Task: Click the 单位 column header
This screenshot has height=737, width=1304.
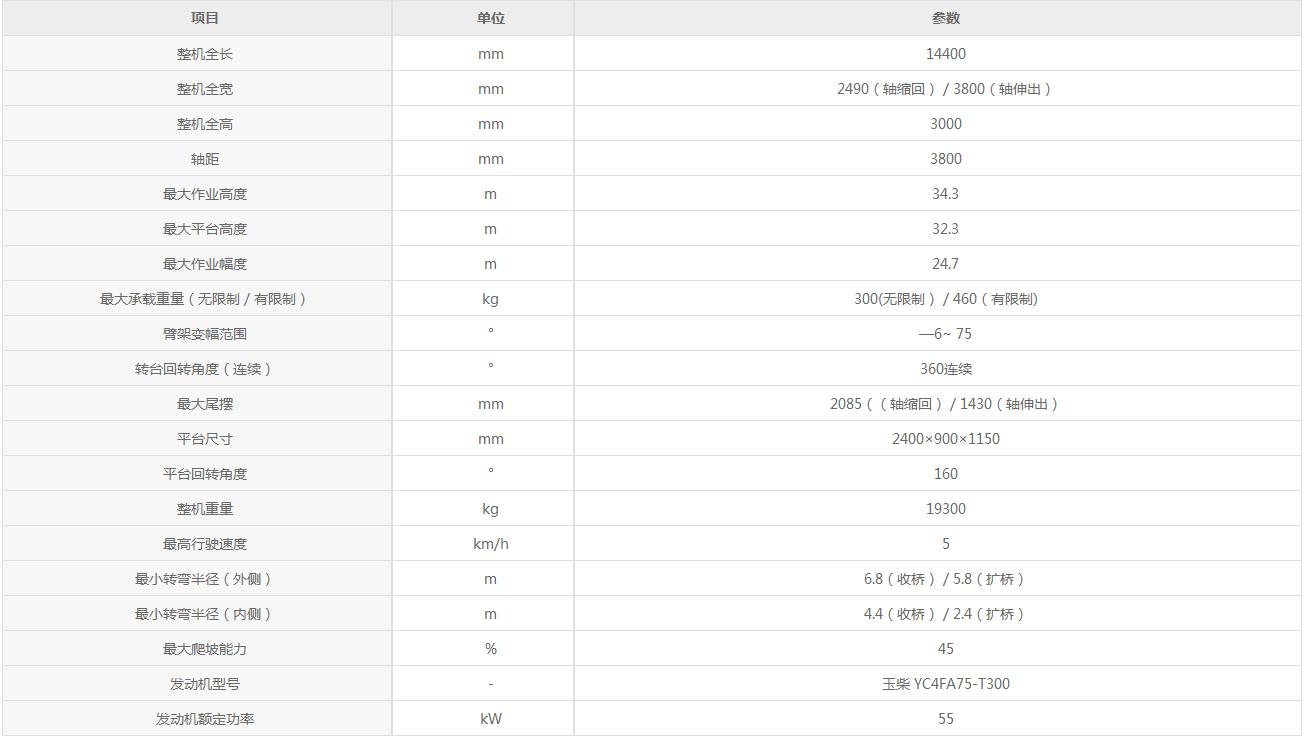Action: (490, 18)
